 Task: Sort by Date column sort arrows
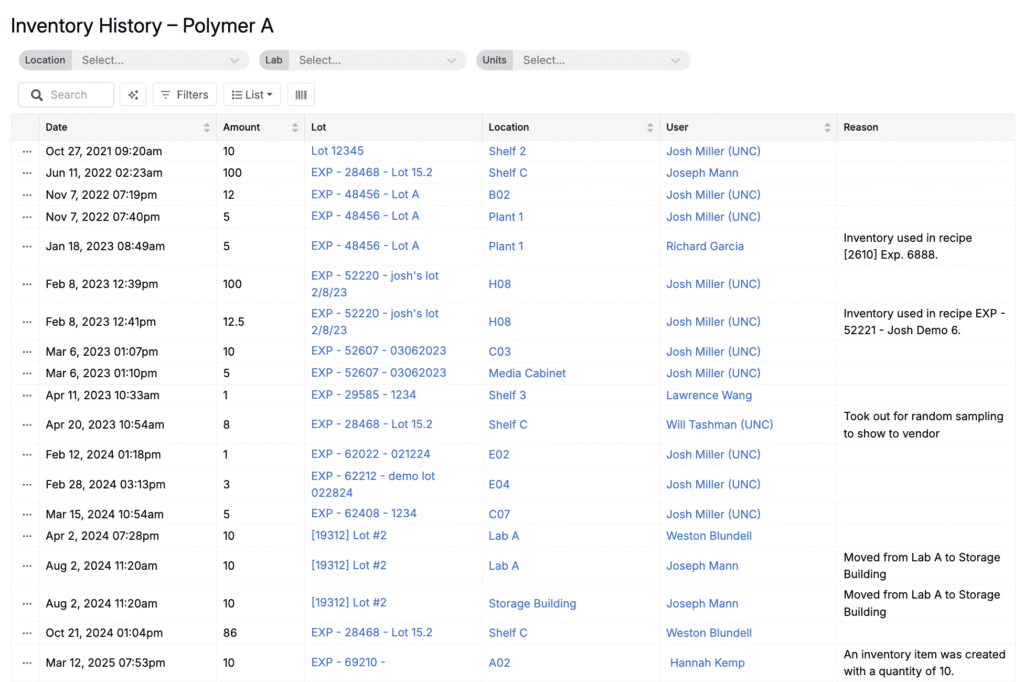point(207,128)
